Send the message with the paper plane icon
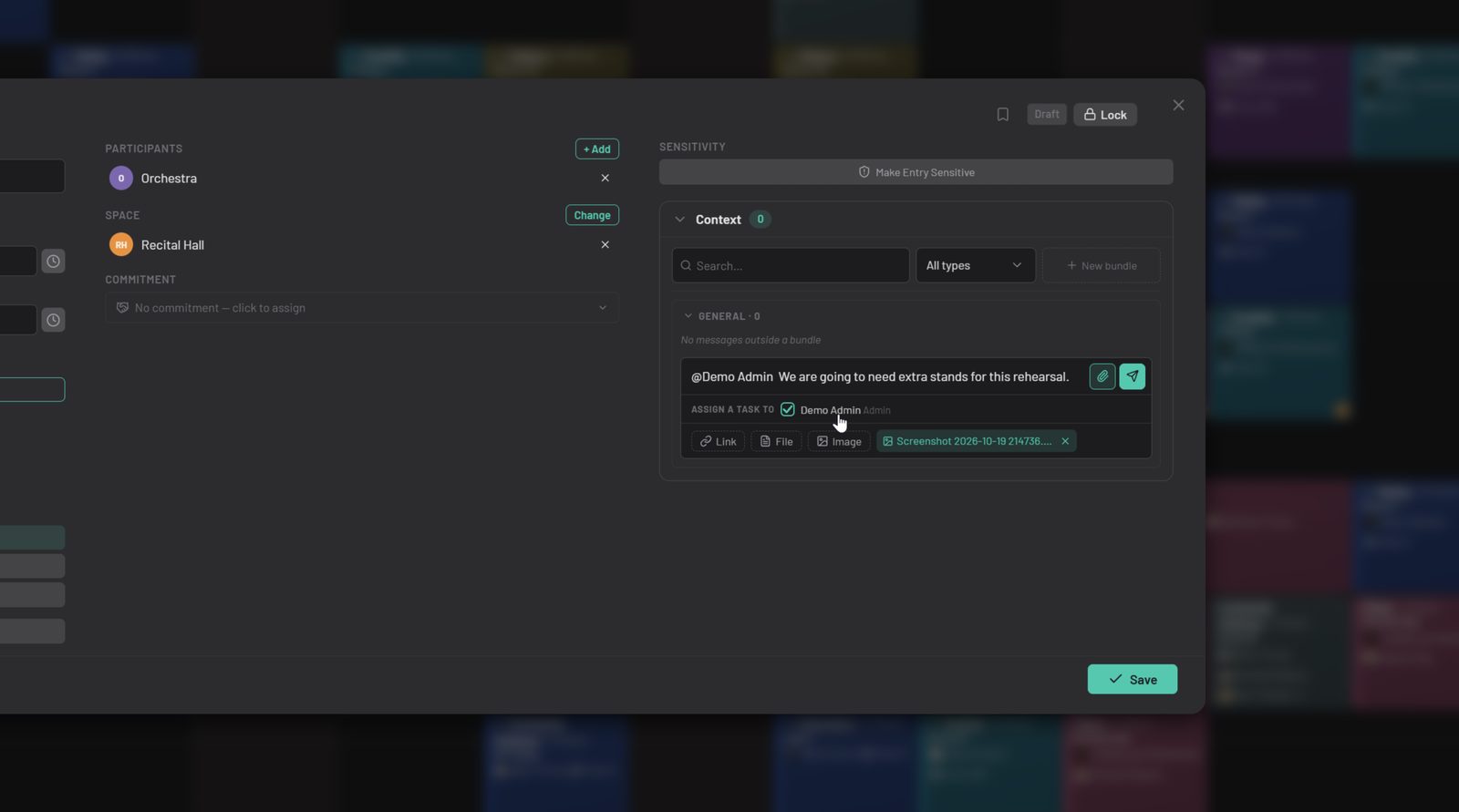Image resolution: width=1459 pixels, height=812 pixels. [x=1133, y=376]
